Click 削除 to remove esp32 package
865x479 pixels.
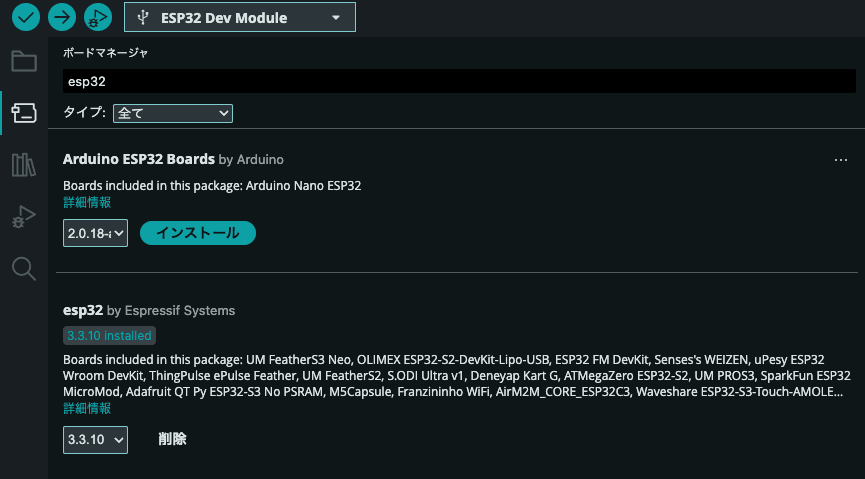(x=172, y=439)
